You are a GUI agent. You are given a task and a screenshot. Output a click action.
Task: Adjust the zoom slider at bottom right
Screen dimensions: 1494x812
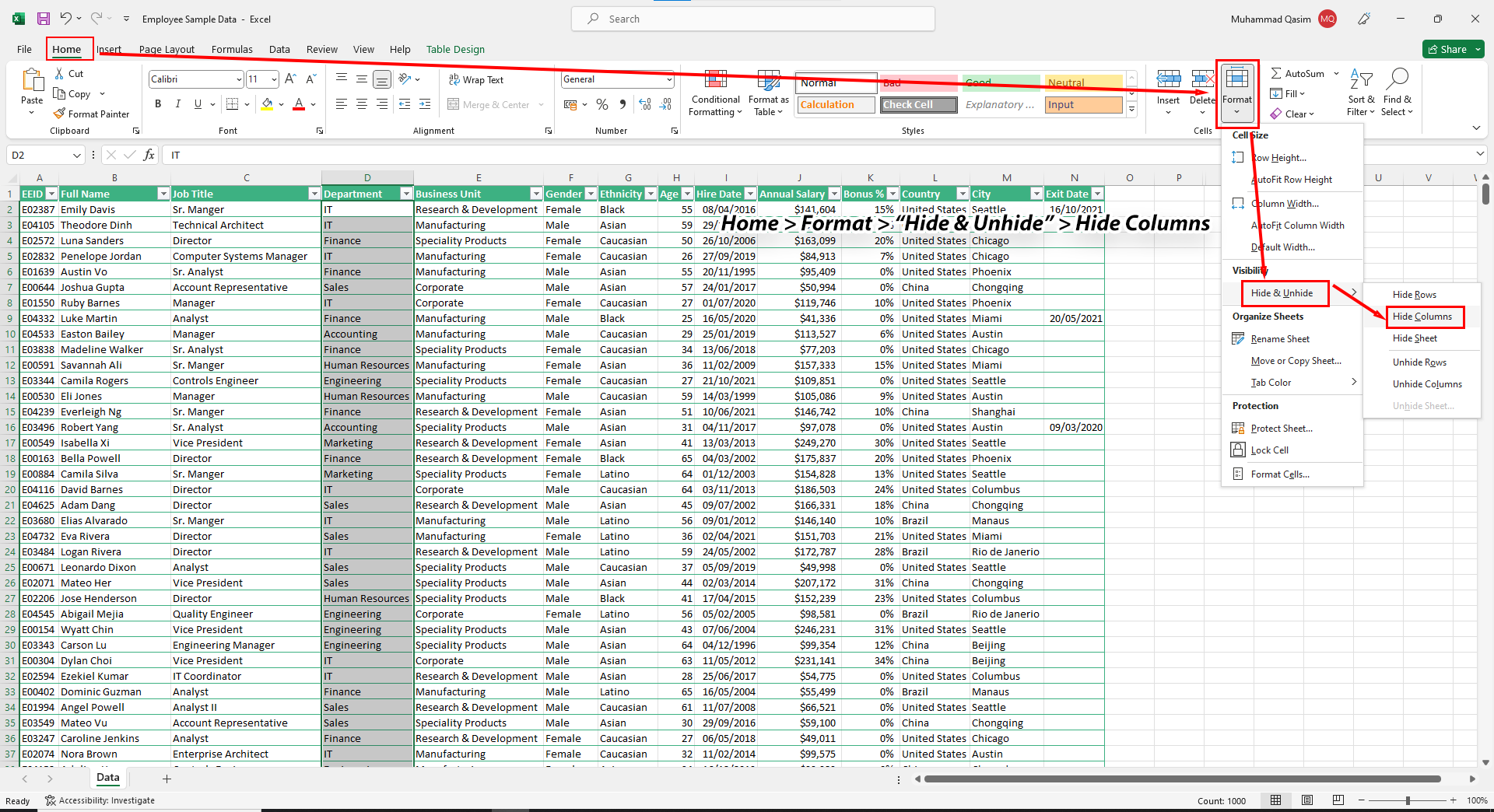tap(1408, 800)
